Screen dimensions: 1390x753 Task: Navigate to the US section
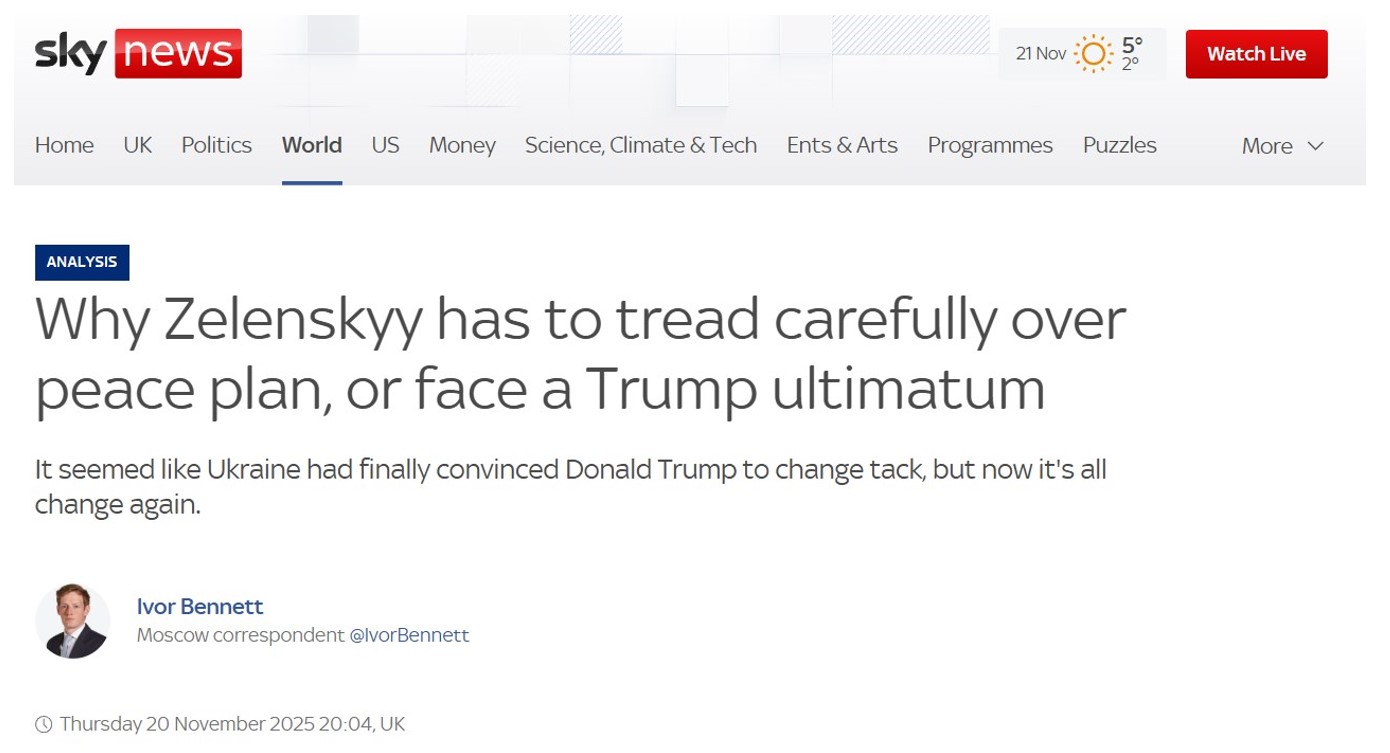click(385, 145)
